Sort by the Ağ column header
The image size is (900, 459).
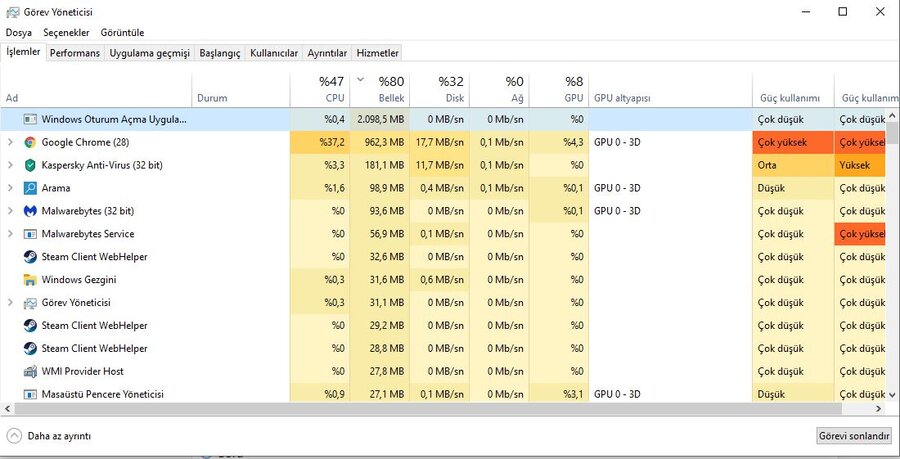499,90
